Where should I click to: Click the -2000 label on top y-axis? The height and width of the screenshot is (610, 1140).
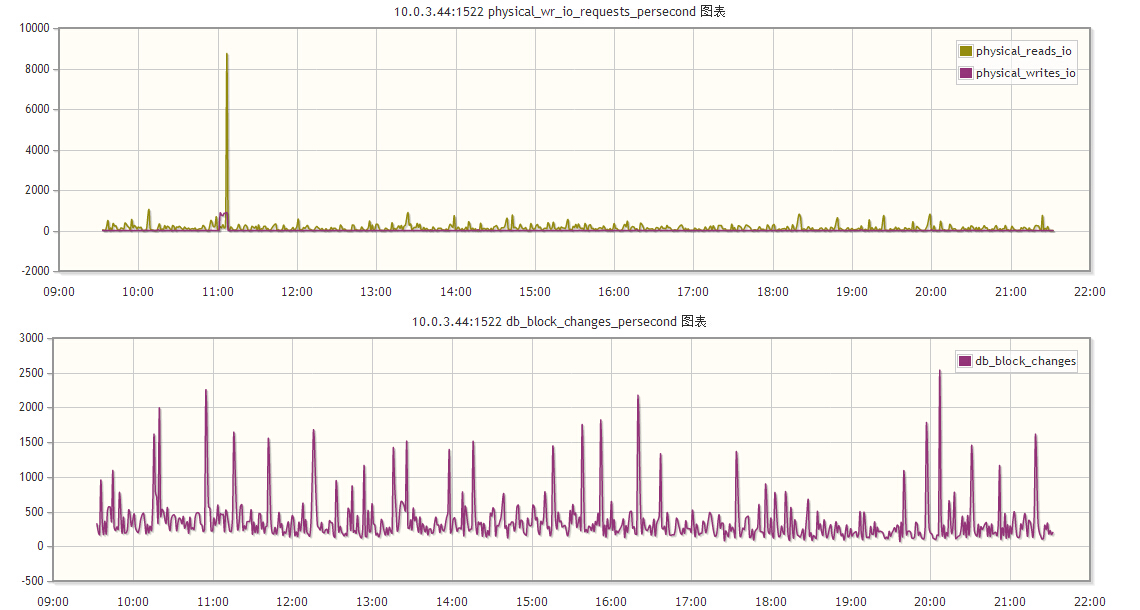35,271
